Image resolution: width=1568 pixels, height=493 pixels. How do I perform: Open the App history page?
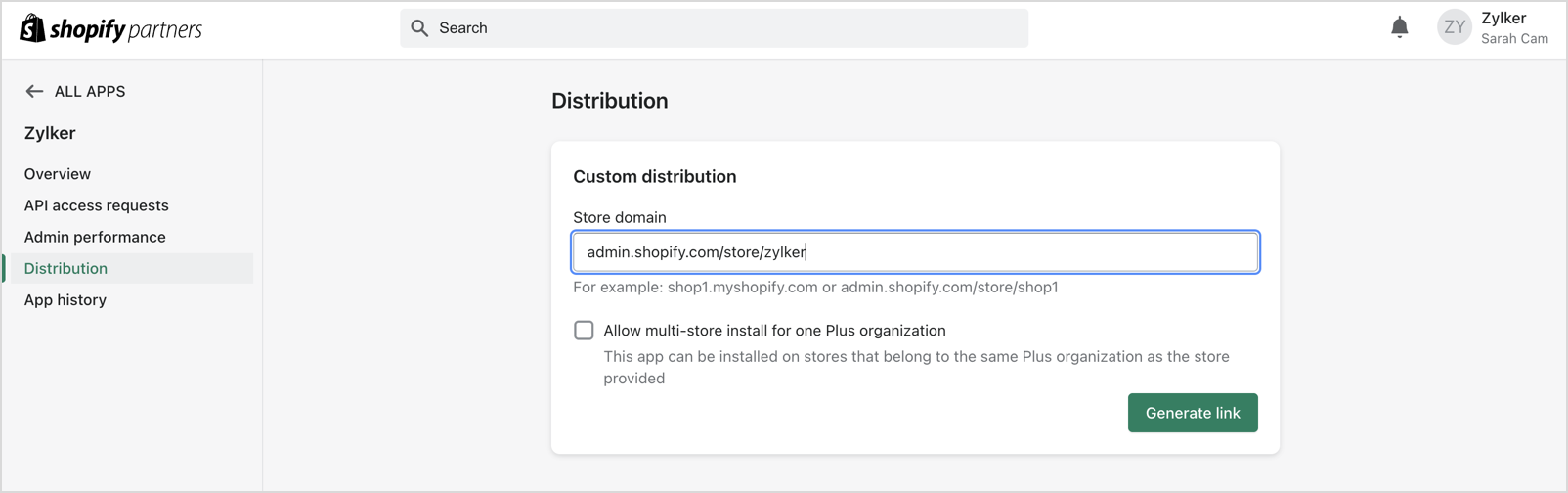coord(65,300)
